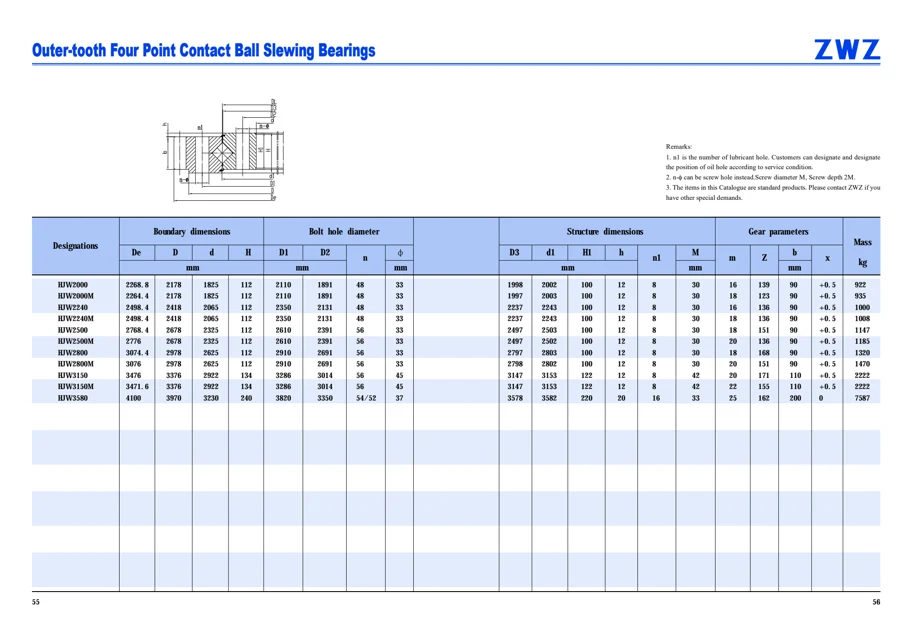Click De value 2264.4
The image size is (900, 636).
coord(137,296)
